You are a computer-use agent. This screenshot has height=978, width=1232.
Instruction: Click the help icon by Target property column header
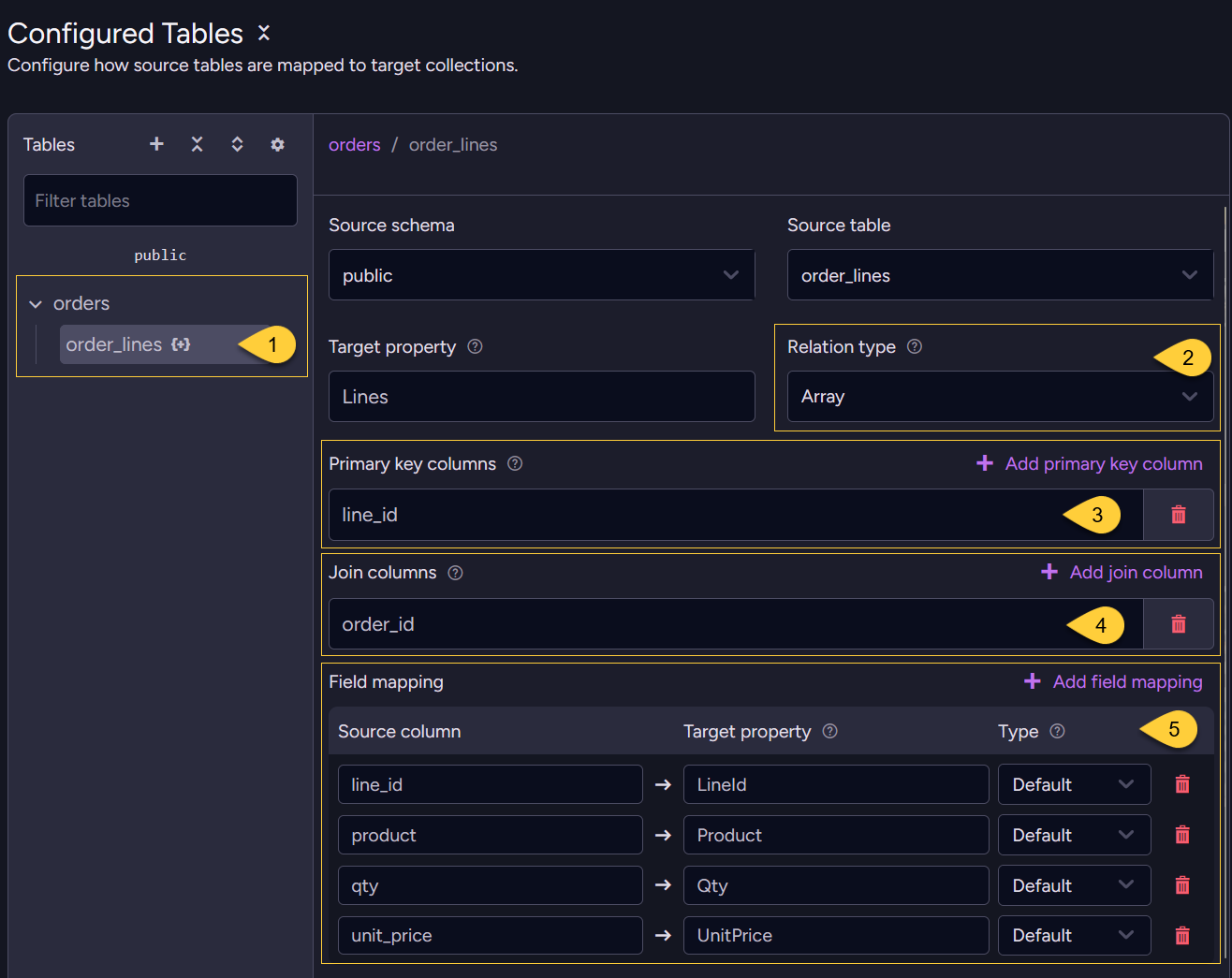click(829, 731)
